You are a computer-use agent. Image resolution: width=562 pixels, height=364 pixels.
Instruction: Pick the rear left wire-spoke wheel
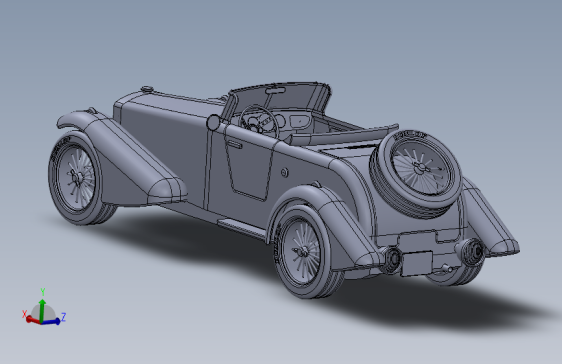coord(305,252)
